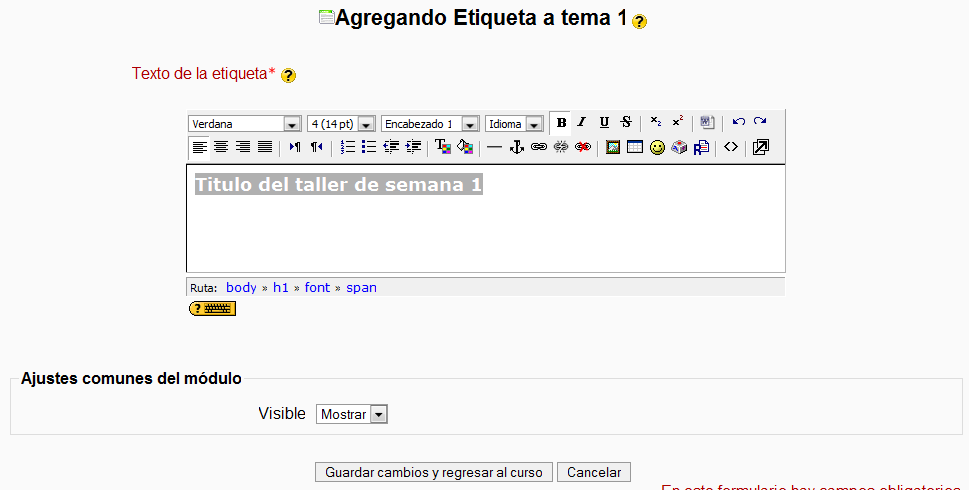This screenshot has height=490, width=969.
Task: Pick a text font color
Action: (x=443, y=147)
